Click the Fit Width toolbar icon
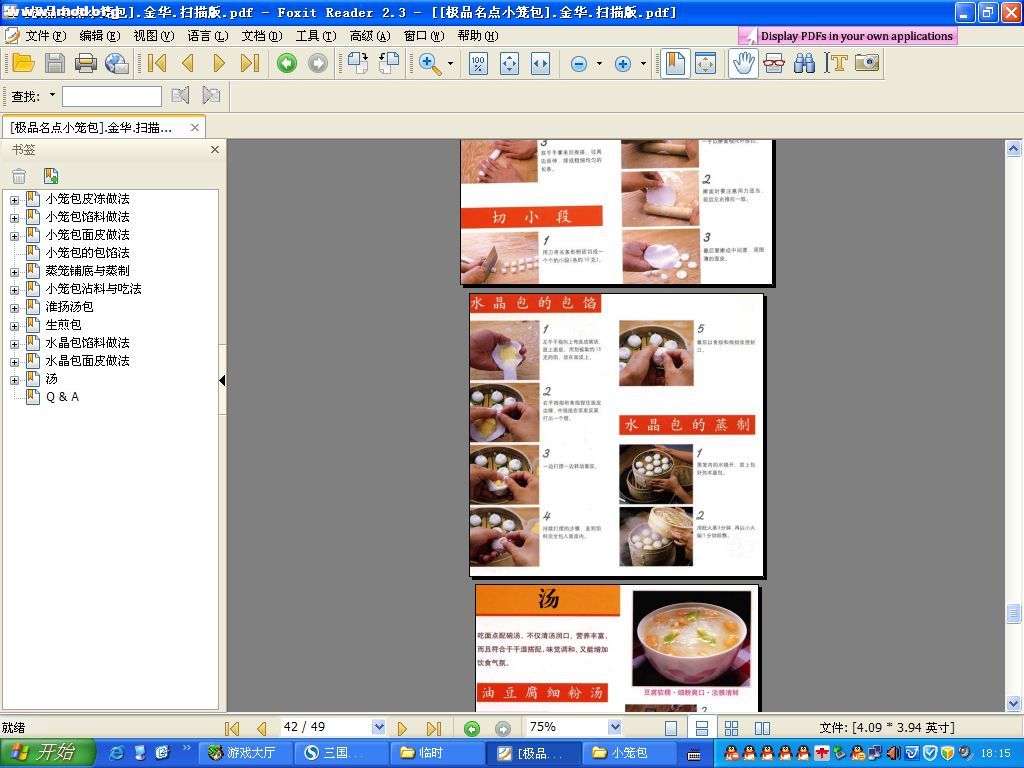The image size is (1024, 768). (x=540, y=64)
